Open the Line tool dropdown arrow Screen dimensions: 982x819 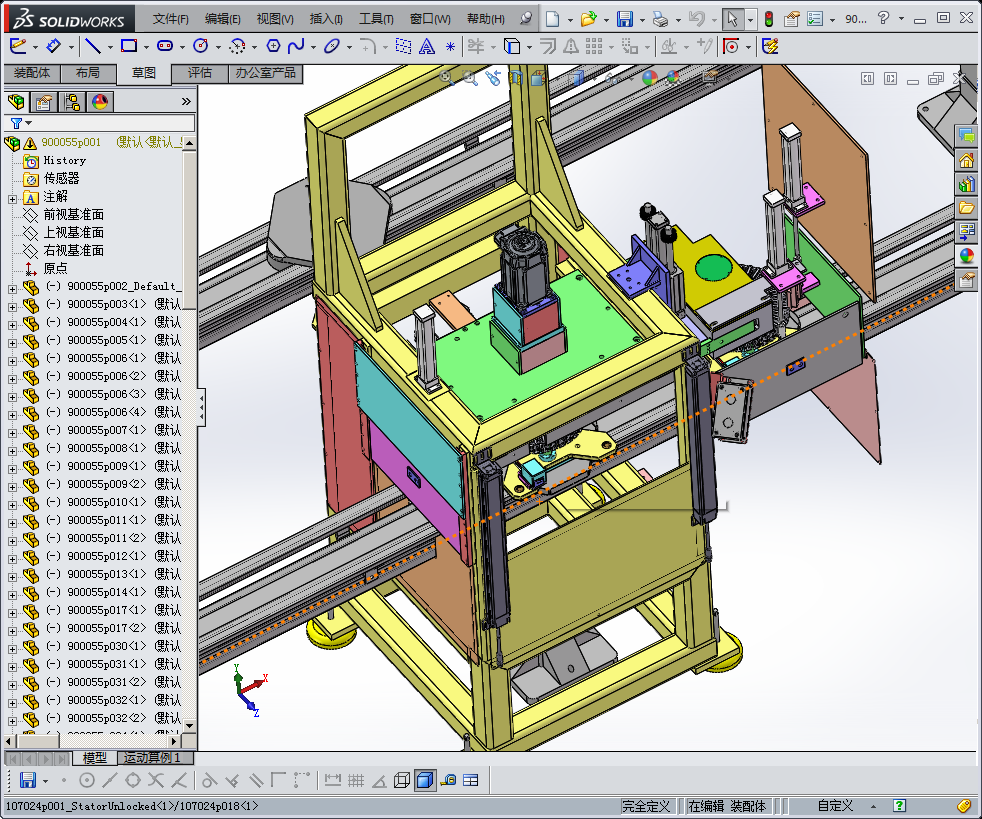[110, 47]
